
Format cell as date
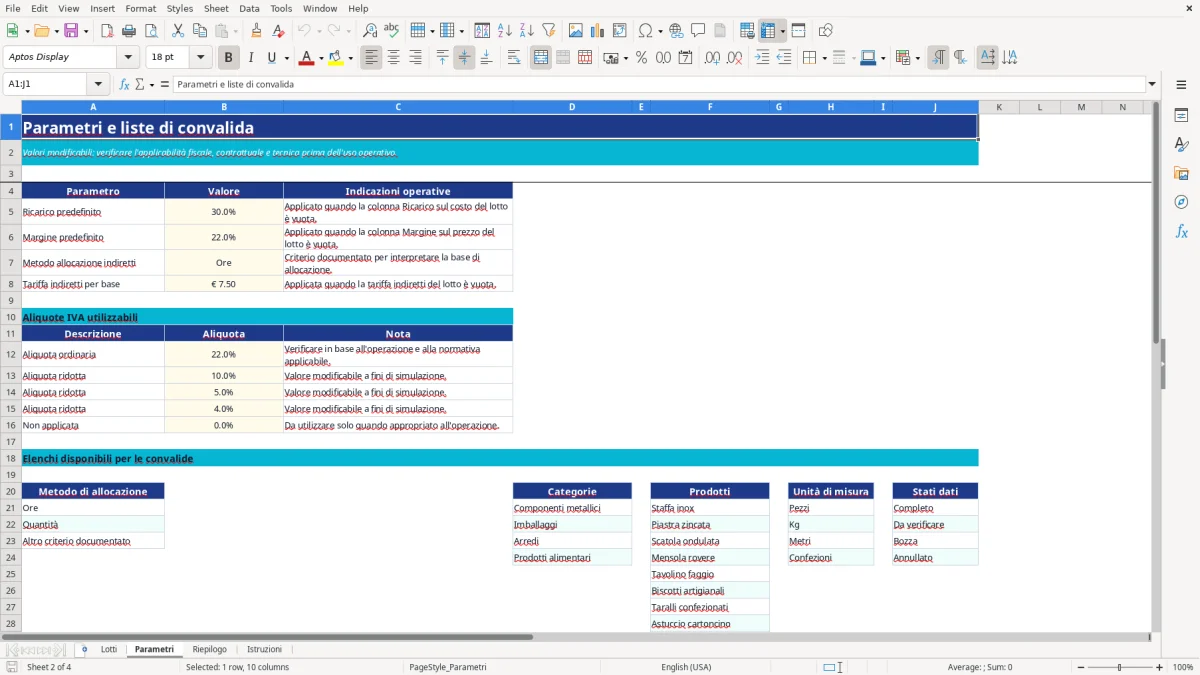[686, 58]
